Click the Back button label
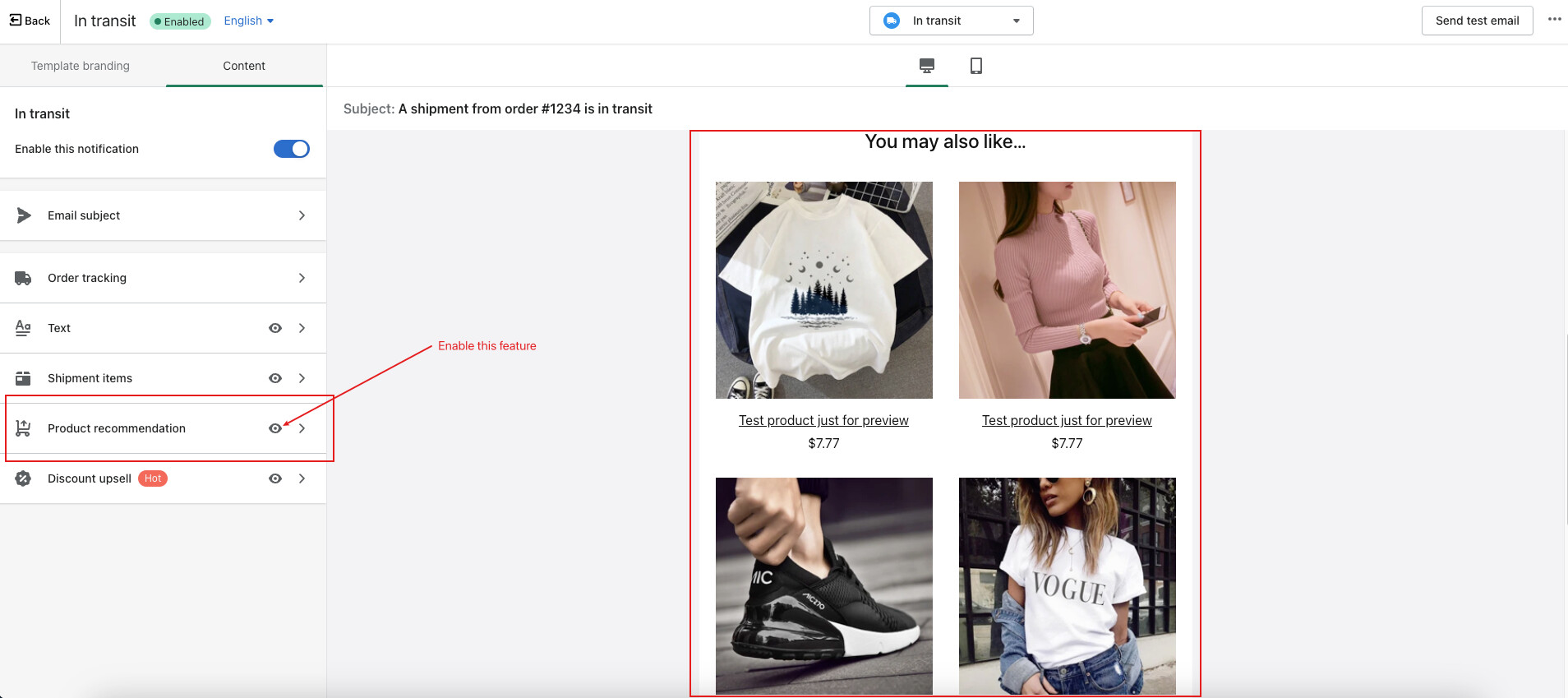Image resolution: width=1568 pixels, height=698 pixels. (37, 21)
